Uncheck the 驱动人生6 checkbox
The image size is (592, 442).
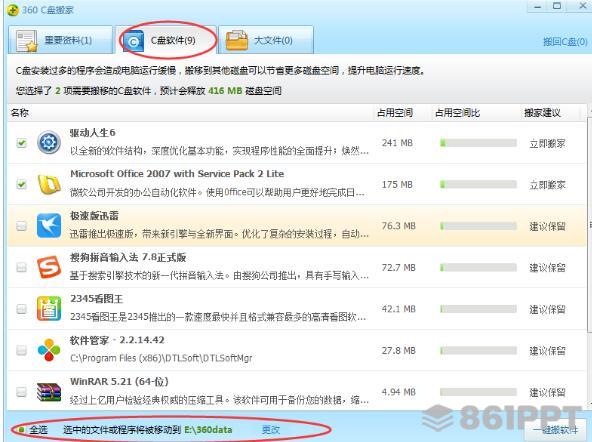tap(22, 143)
